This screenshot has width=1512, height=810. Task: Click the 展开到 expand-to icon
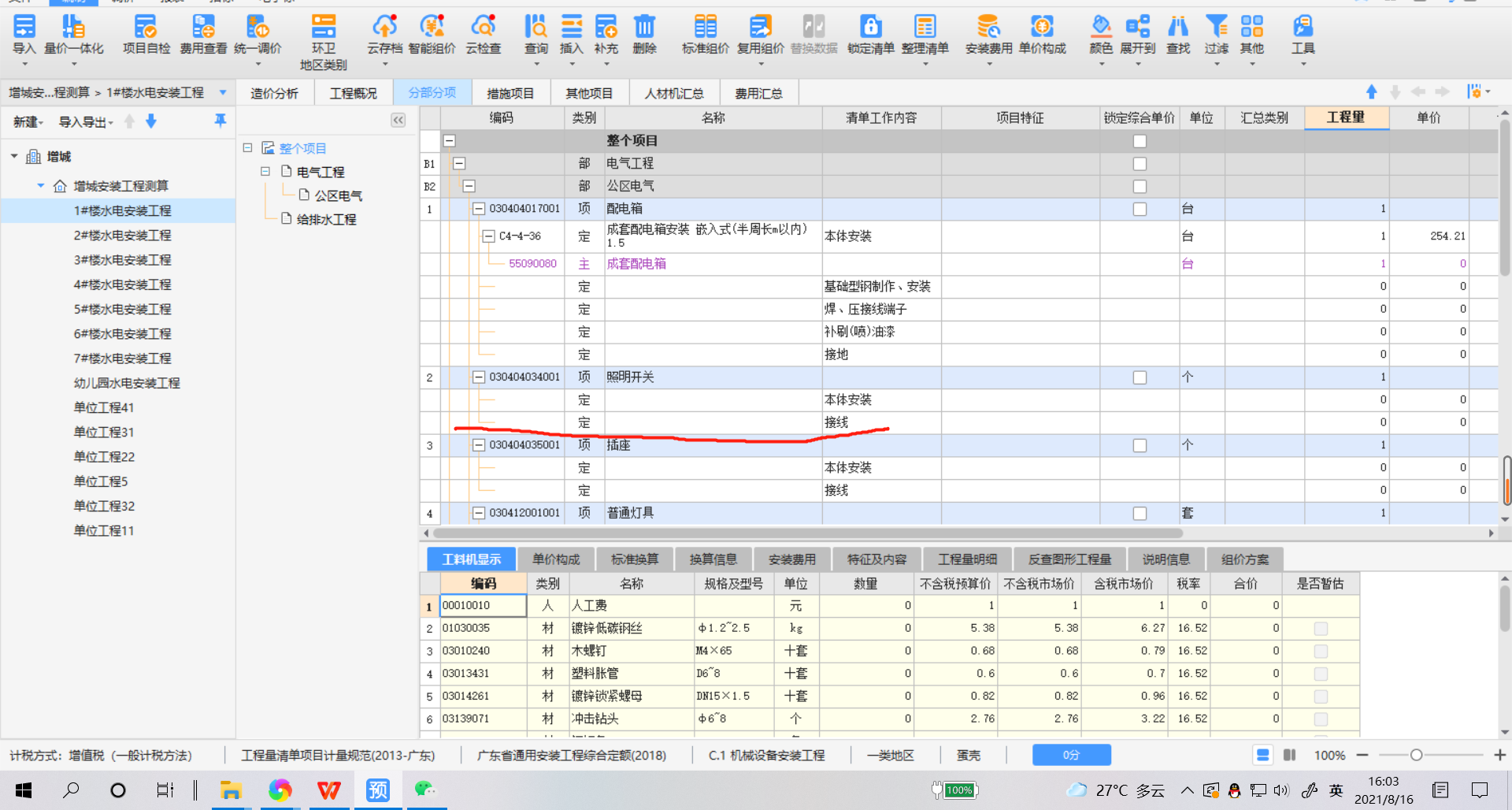tap(1138, 35)
